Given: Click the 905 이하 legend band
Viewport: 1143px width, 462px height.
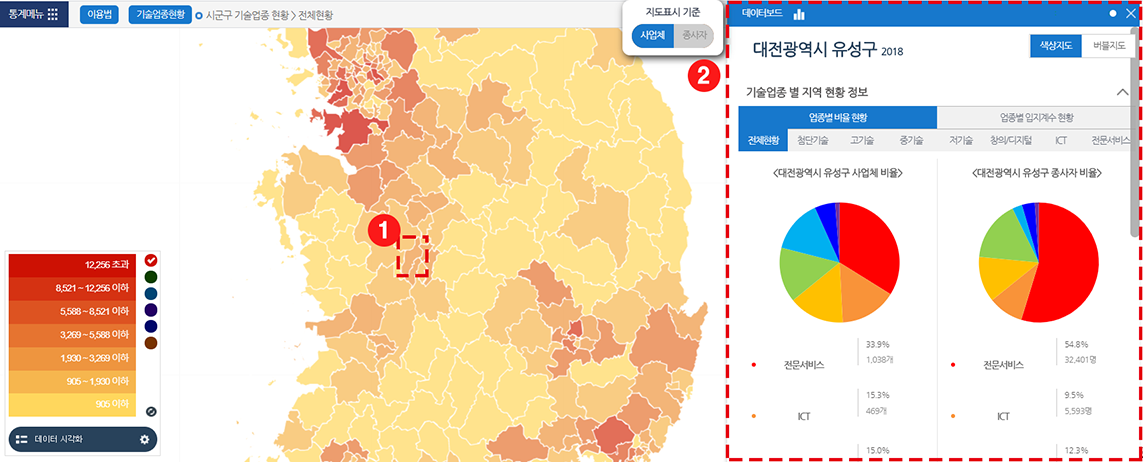Looking at the screenshot, I should 72,404.
